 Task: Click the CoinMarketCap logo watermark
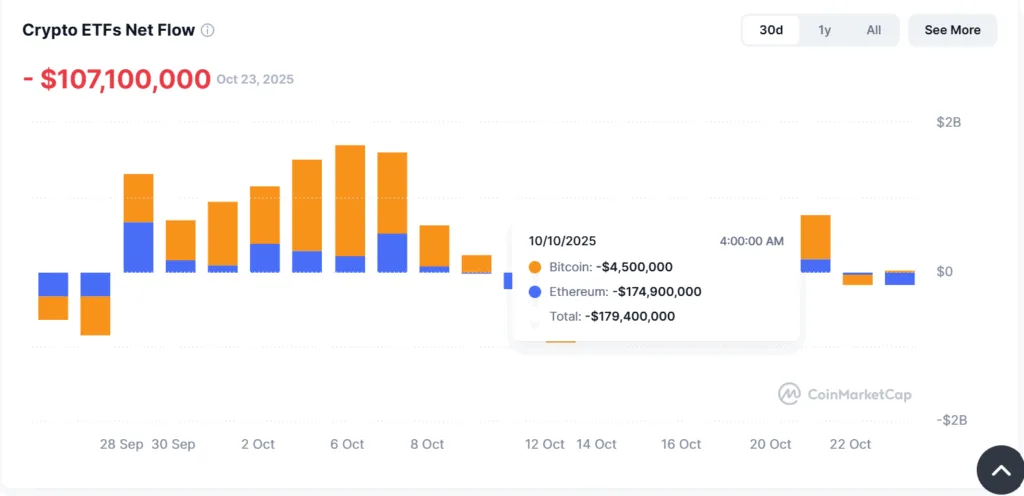pos(845,394)
